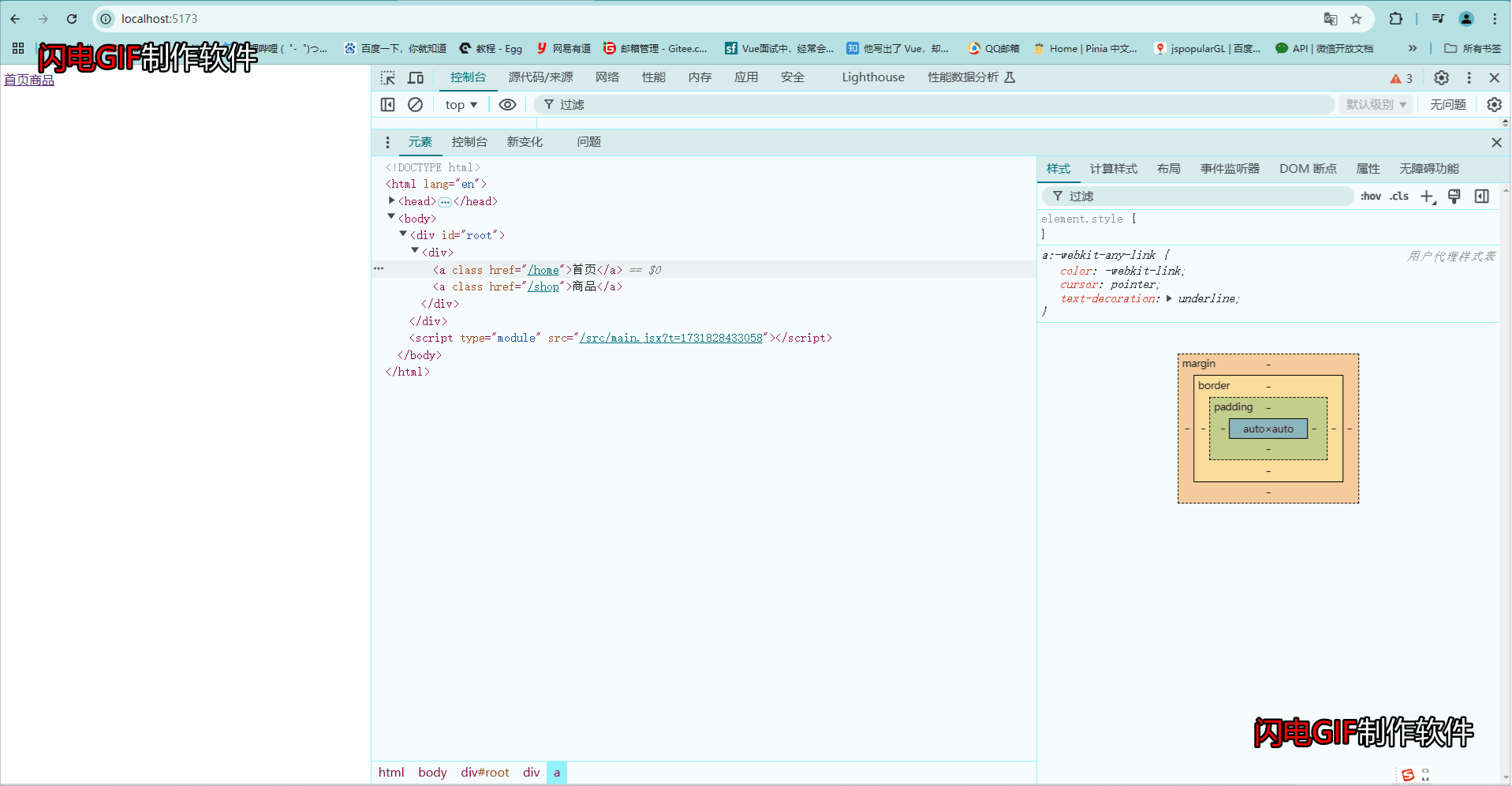The width and height of the screenshot is (1512, 786).
Task: Switch to the 网络 panel tab
Action: point(607,77)
